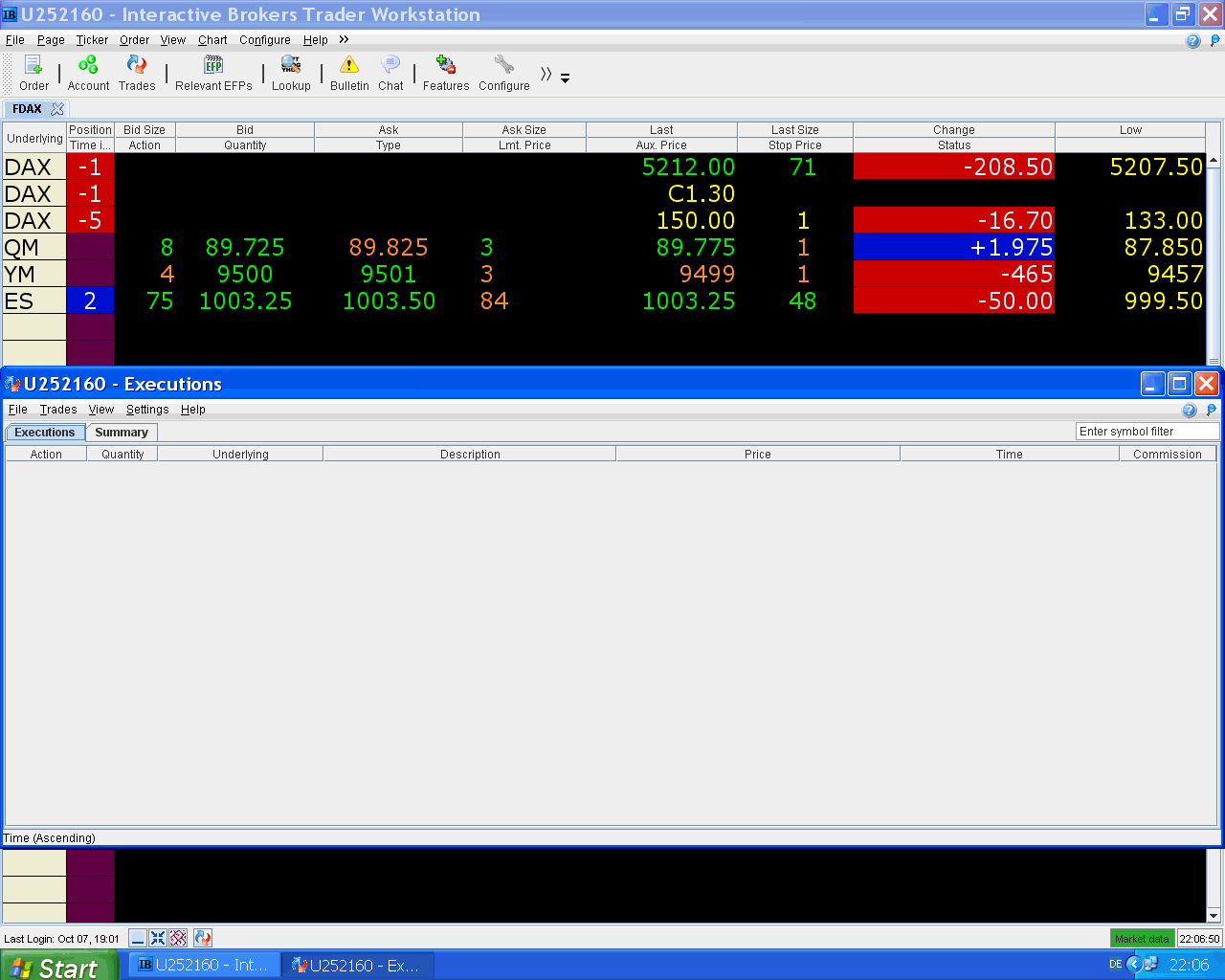This screenshot has width=1225, height=980.
Task: Click the ES position cell showing 2
Action: coord(90,301)
